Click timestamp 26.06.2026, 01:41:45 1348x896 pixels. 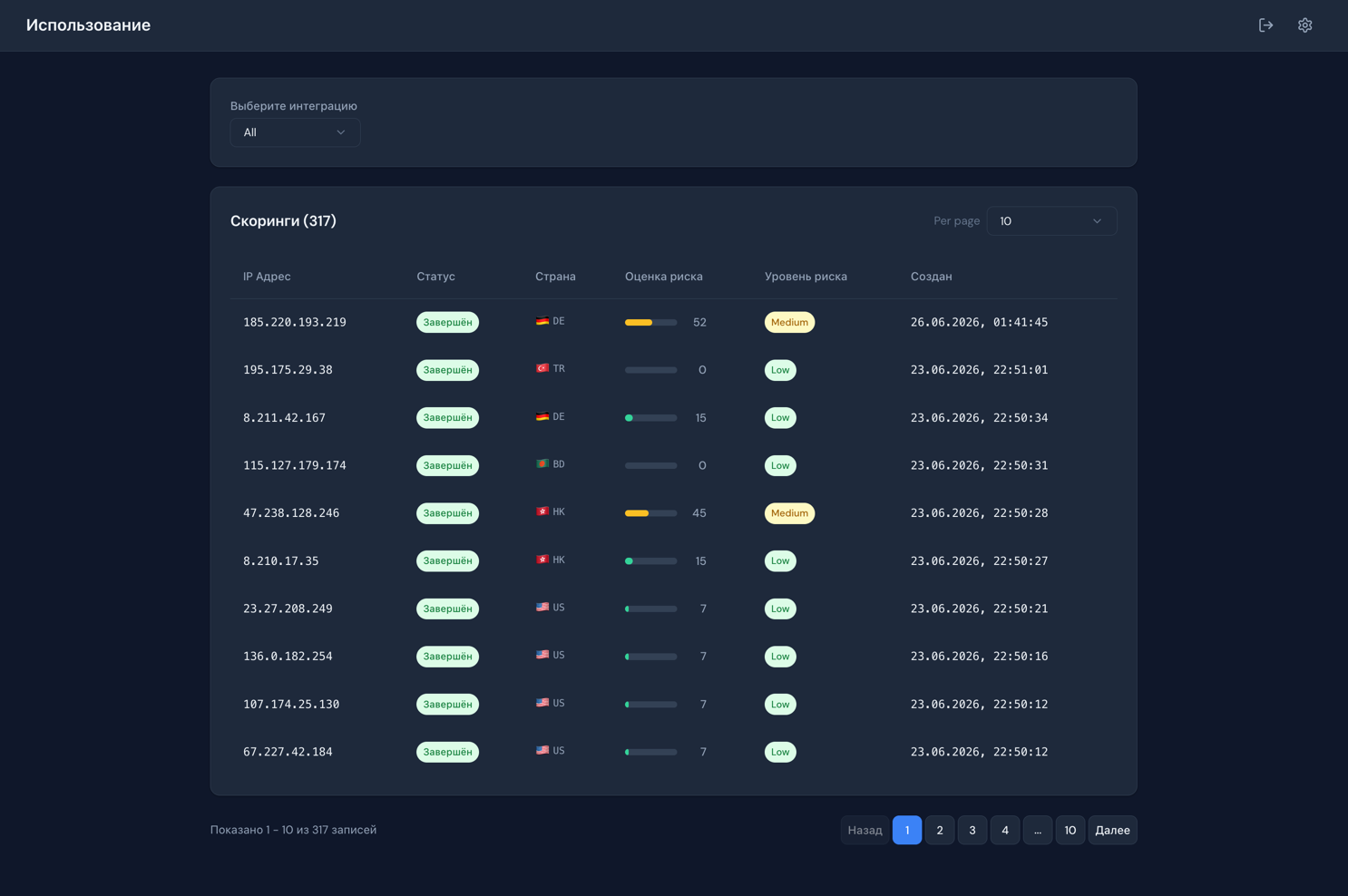[979, 322]
